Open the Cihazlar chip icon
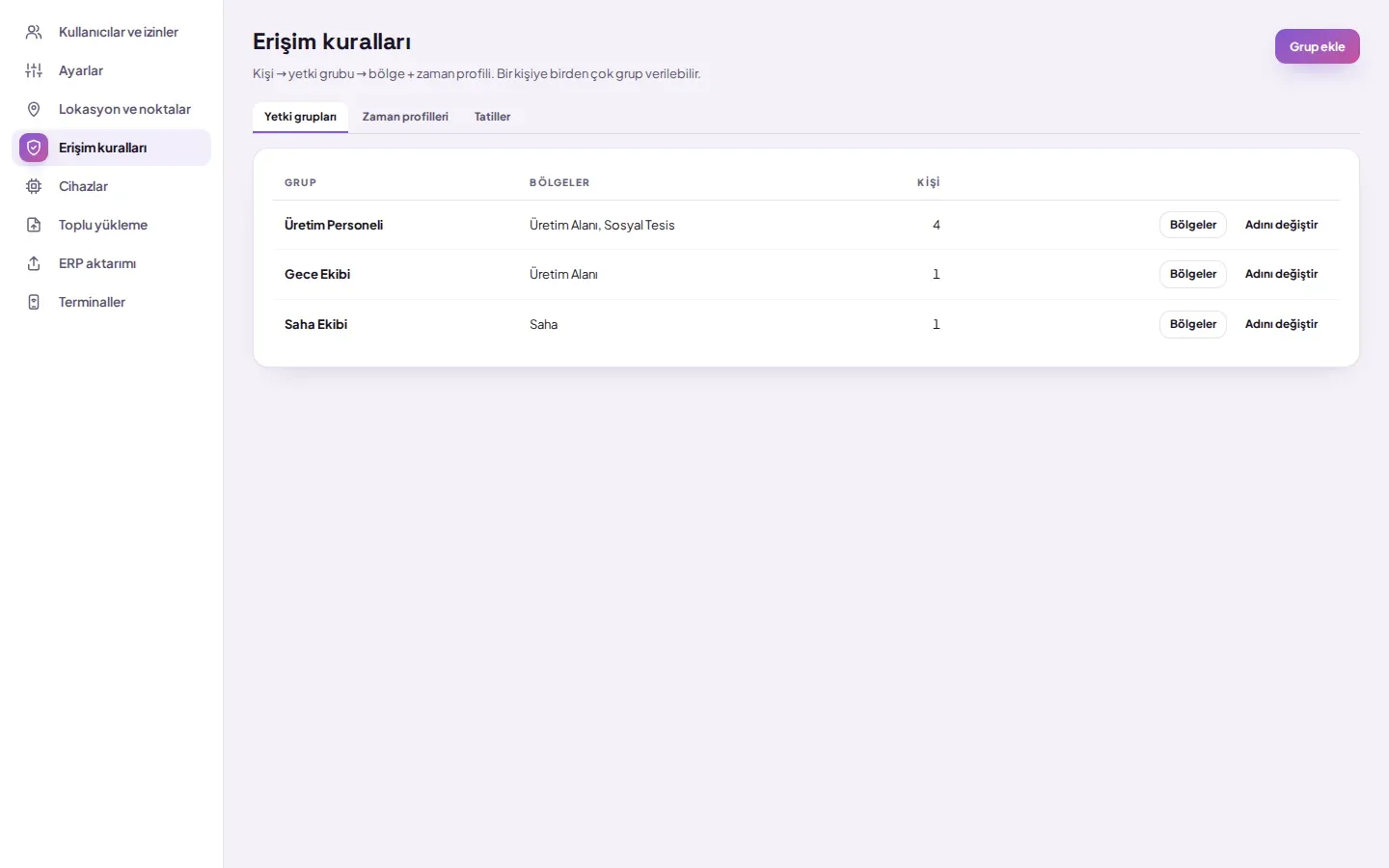The image size is (1389, 868). point(34,186)
